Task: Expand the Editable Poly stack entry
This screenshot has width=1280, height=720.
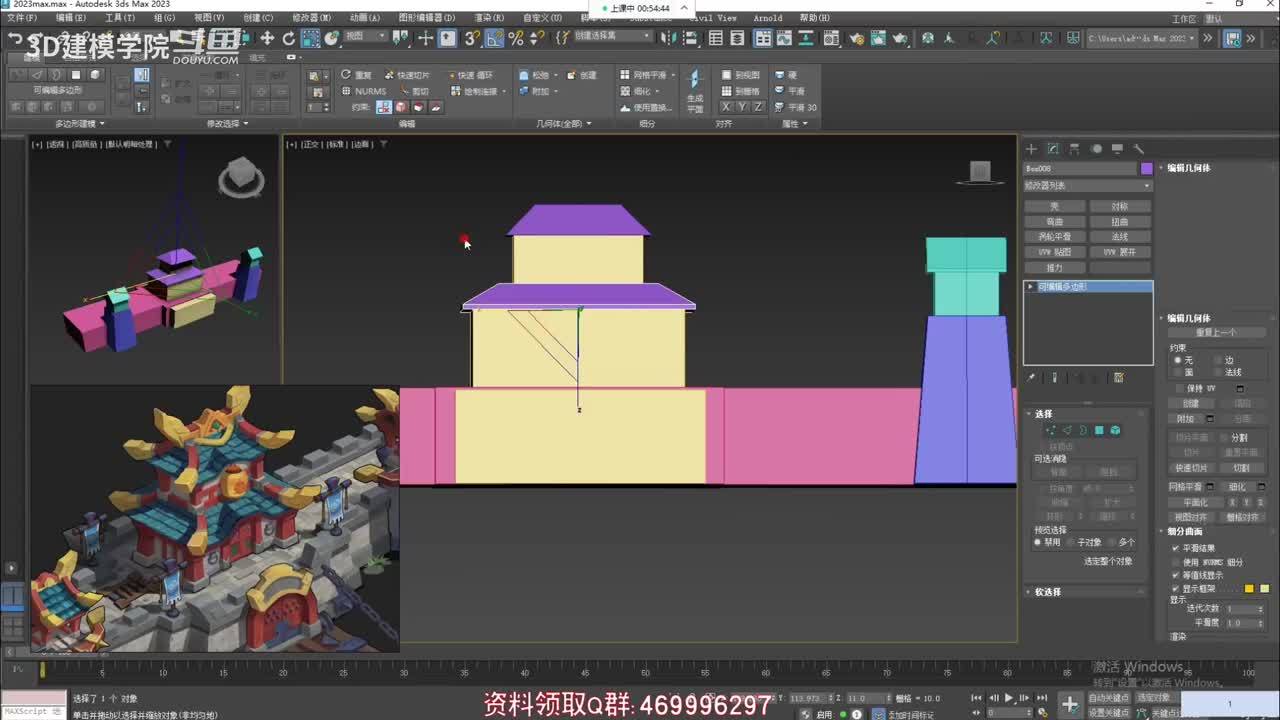Action: pyautogui.click(x=1031, y=287)
